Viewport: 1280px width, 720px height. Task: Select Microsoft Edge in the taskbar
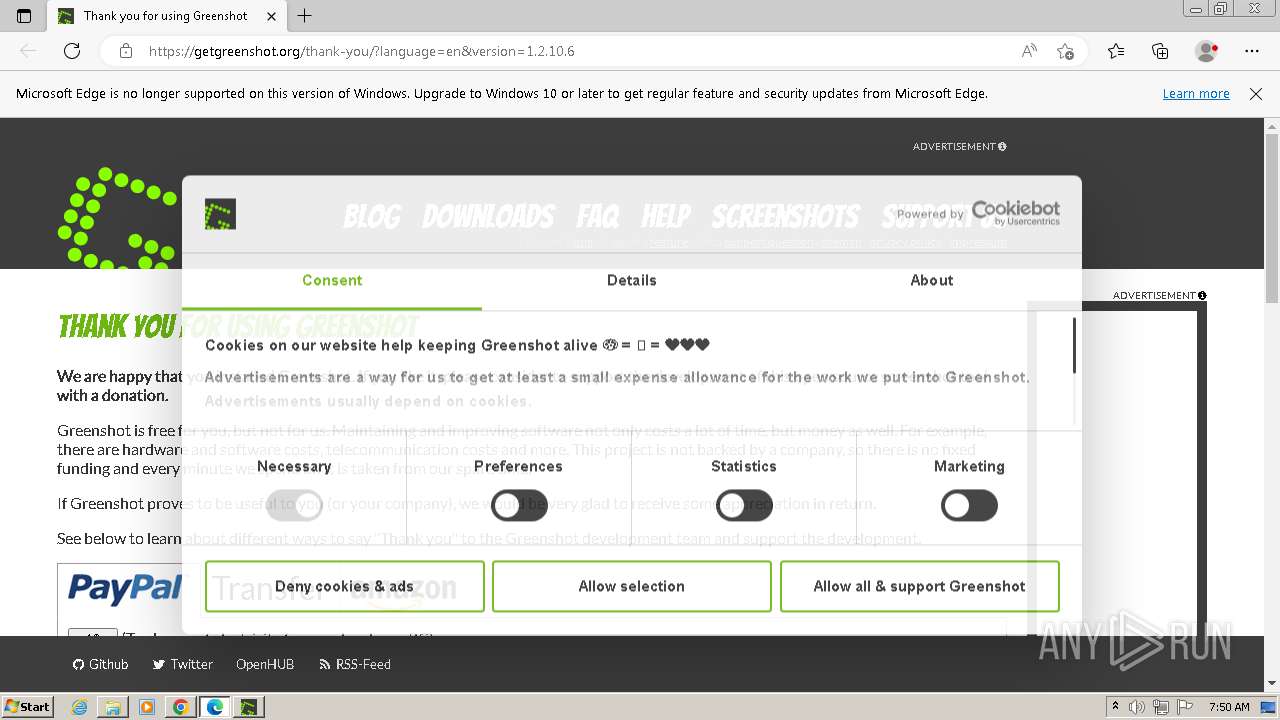coord(215,707)
